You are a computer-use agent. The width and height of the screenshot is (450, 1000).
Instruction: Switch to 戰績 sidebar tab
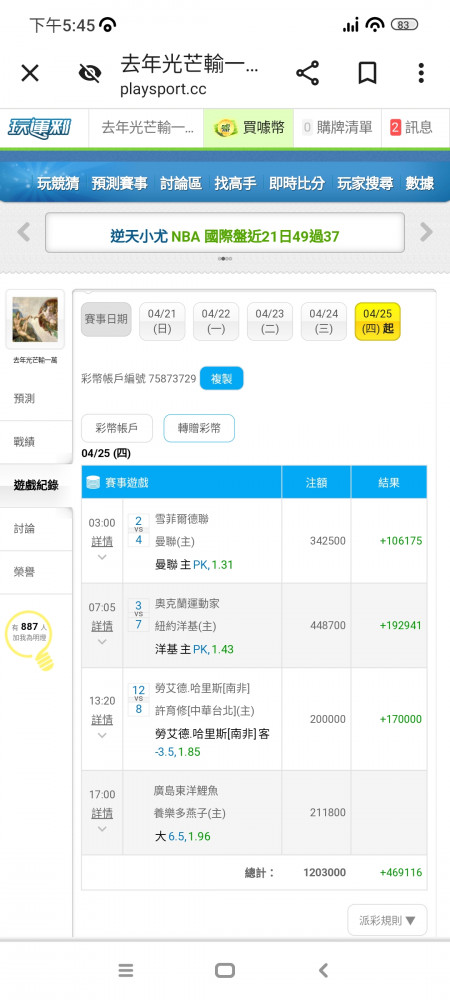point(24,442)
